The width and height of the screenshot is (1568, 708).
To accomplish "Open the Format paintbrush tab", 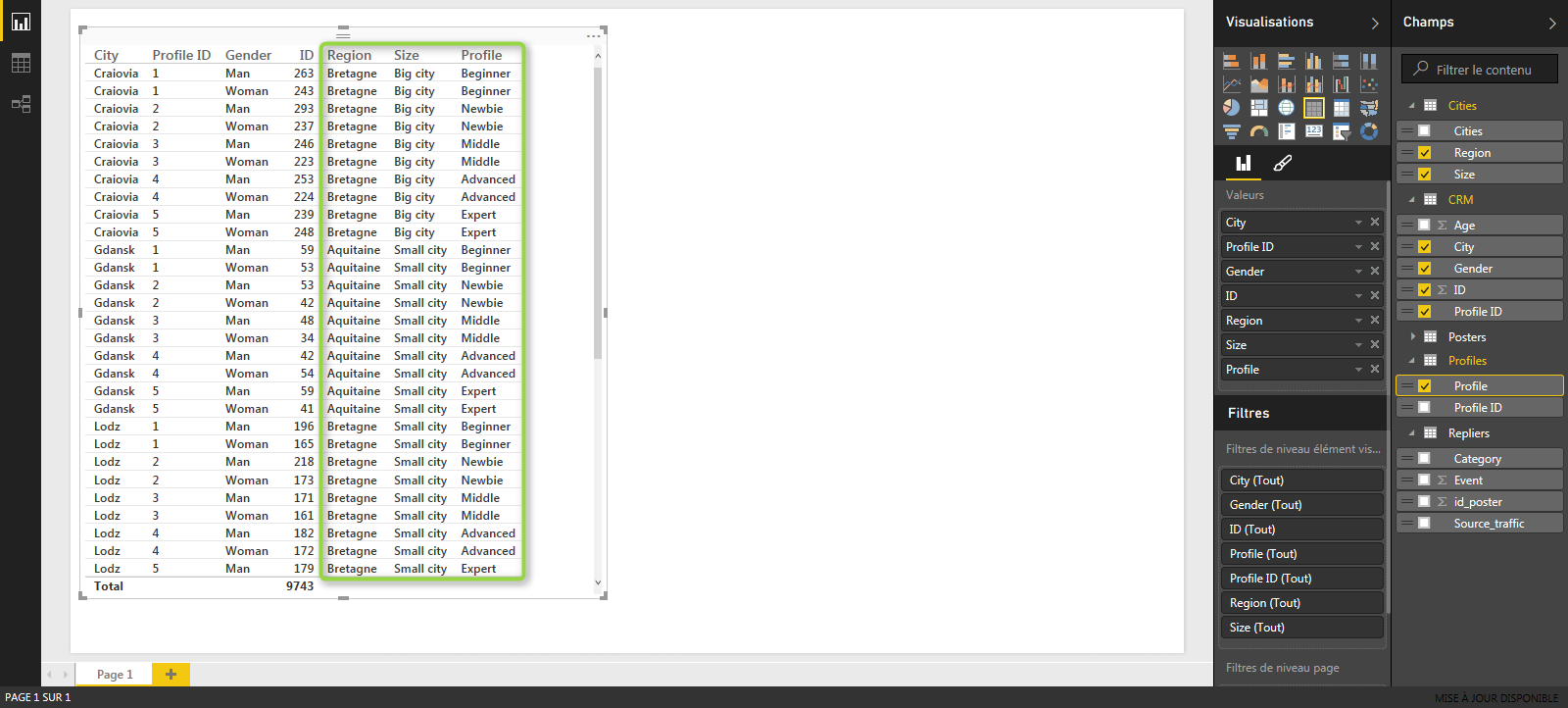I will [x=1282, y=164].
